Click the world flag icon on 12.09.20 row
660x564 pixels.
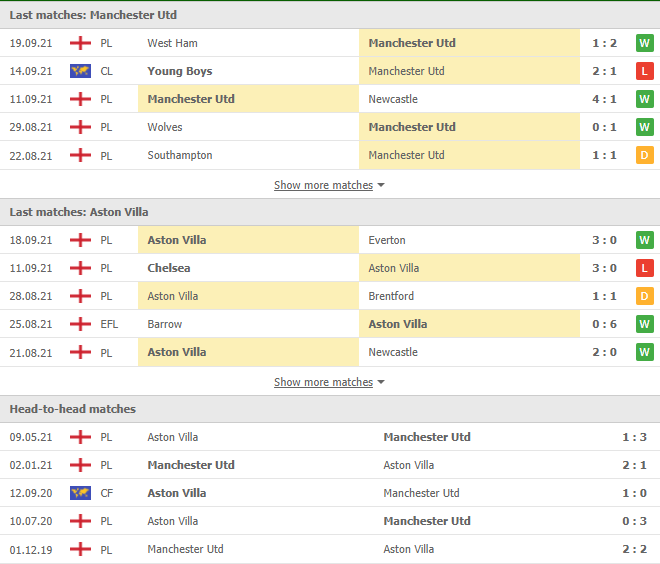pos(80,493)
